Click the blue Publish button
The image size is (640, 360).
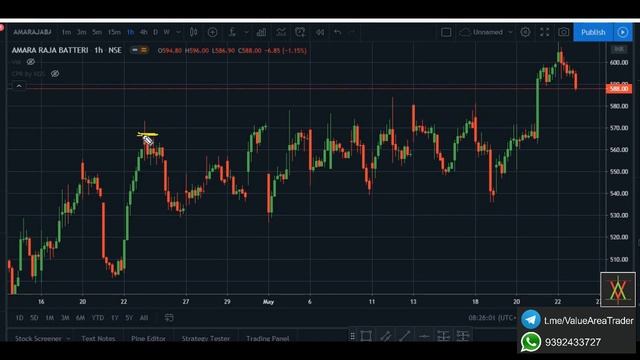pyautogui.click(x=593, y=32)
